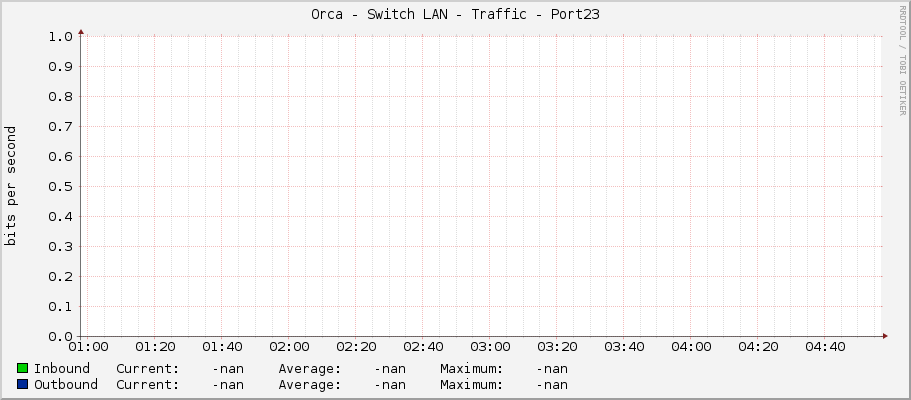The height and width of the screenshot is (400, 911).
Task: Click the 02:40 time axis label
Action: [423, 347]
